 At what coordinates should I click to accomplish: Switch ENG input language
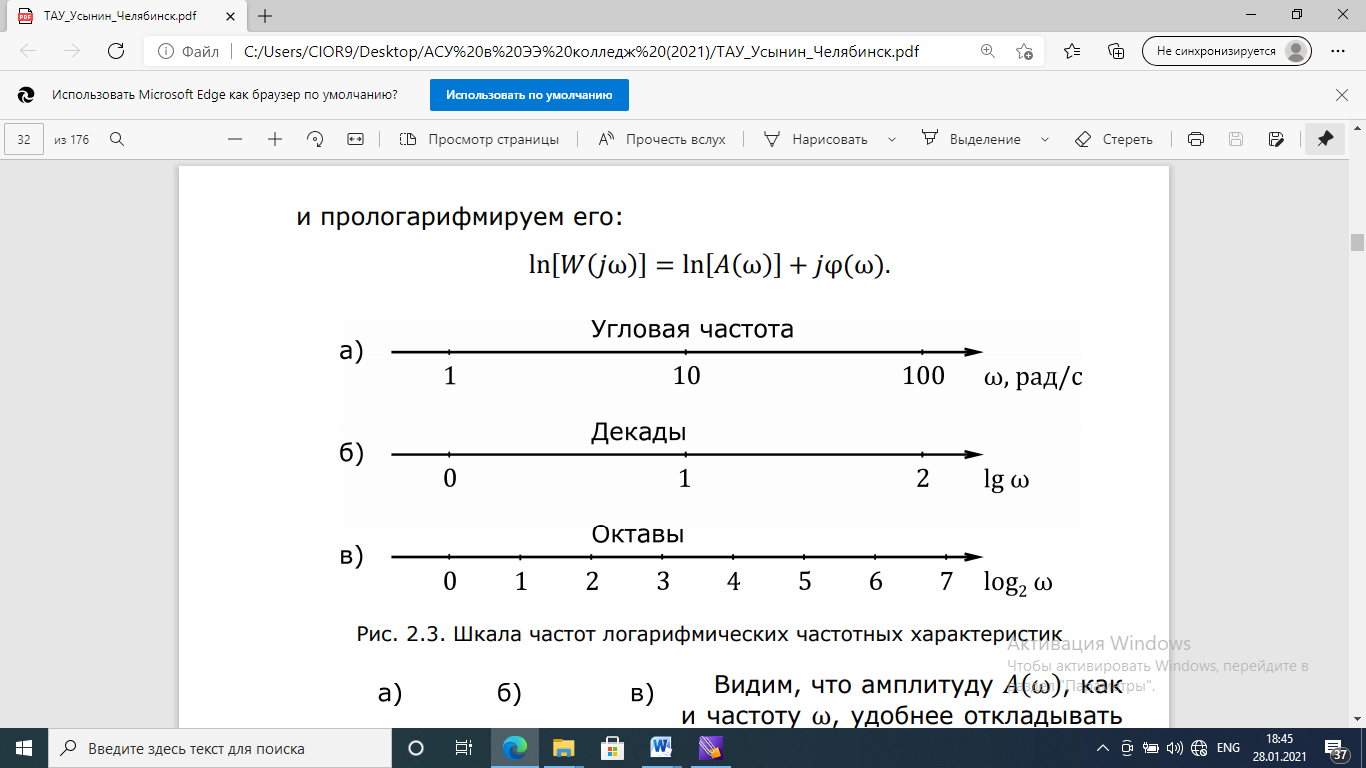(x=1229, y=748)
